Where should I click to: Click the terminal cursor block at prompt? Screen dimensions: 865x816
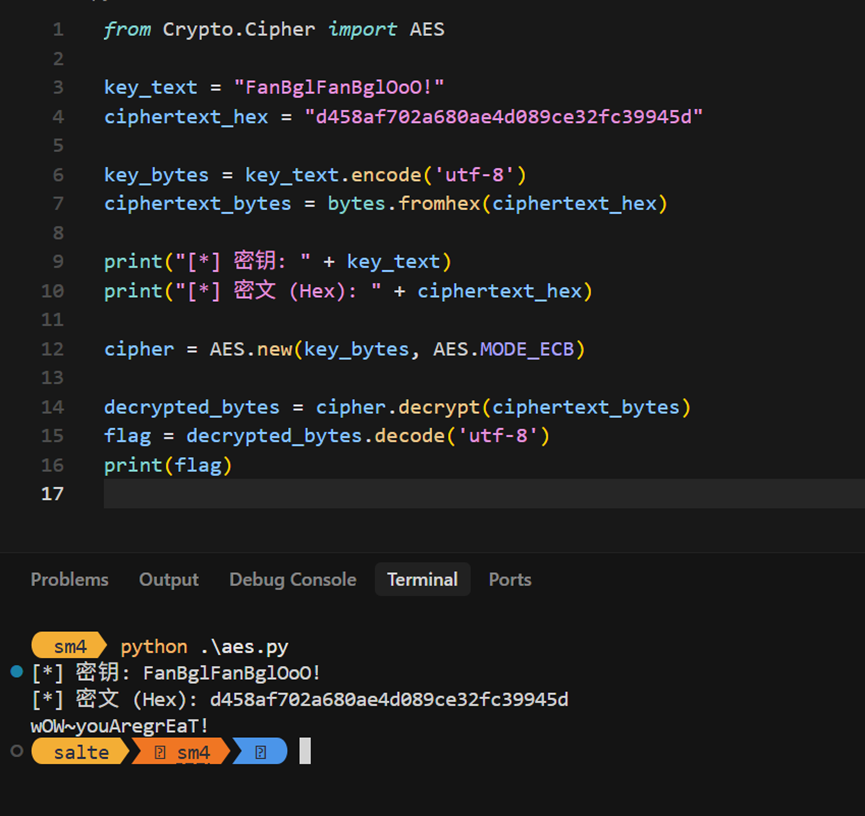pos(305,751)
